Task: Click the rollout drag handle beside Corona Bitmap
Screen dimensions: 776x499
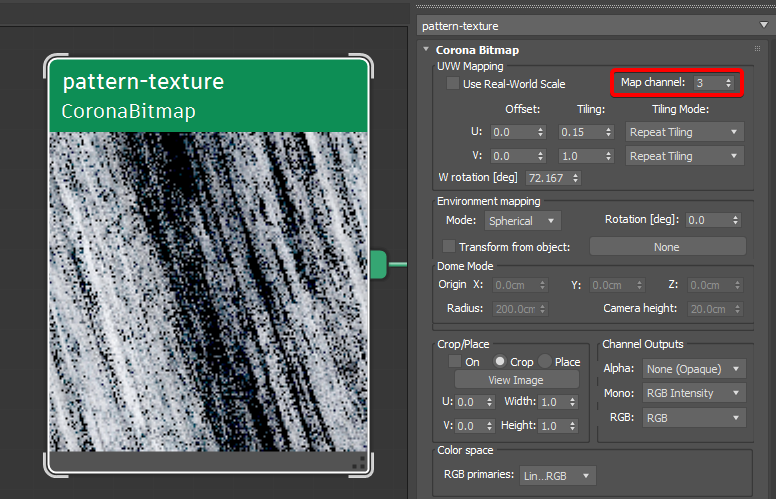Action: pyautogui.click(x=757, y=49)
